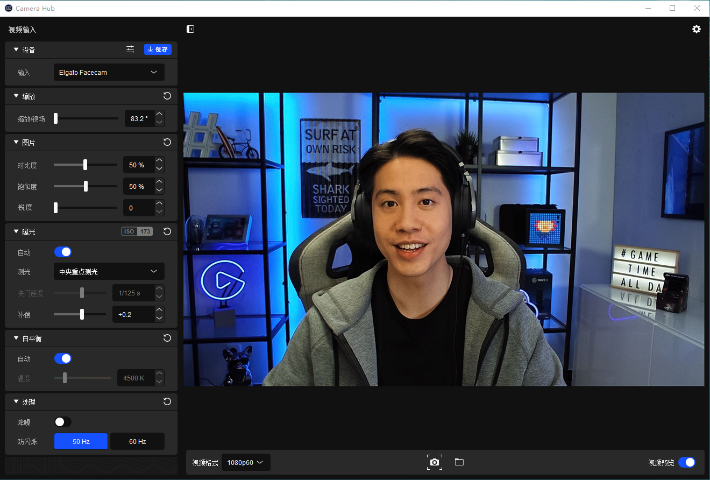Open the 1080p60 video format dropdown
This screenshot has height=480, width=710.
pos(246,462)
